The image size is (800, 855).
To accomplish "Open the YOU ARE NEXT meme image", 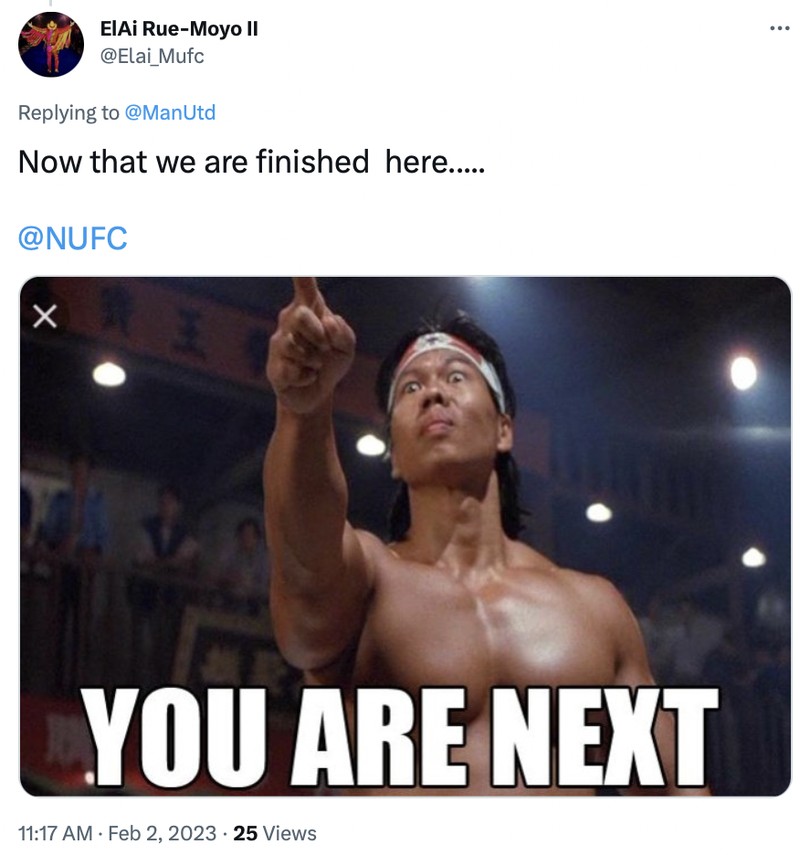I will (x=405, y=536).
